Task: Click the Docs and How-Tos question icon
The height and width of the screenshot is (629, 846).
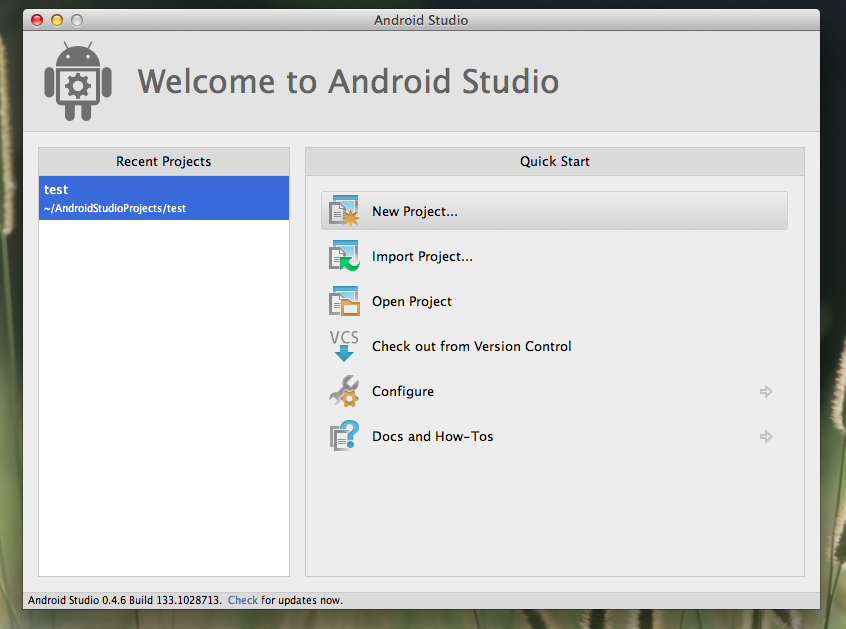Action: [344, 436]
